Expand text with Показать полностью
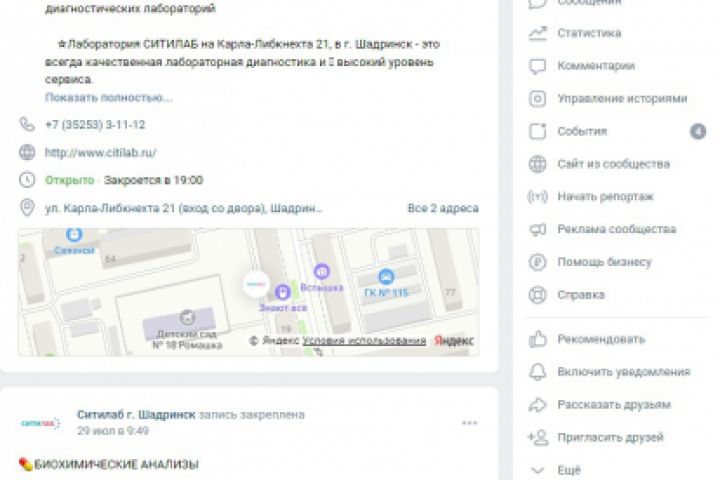Viewport: 720px width, 480px height. (109, 97)
